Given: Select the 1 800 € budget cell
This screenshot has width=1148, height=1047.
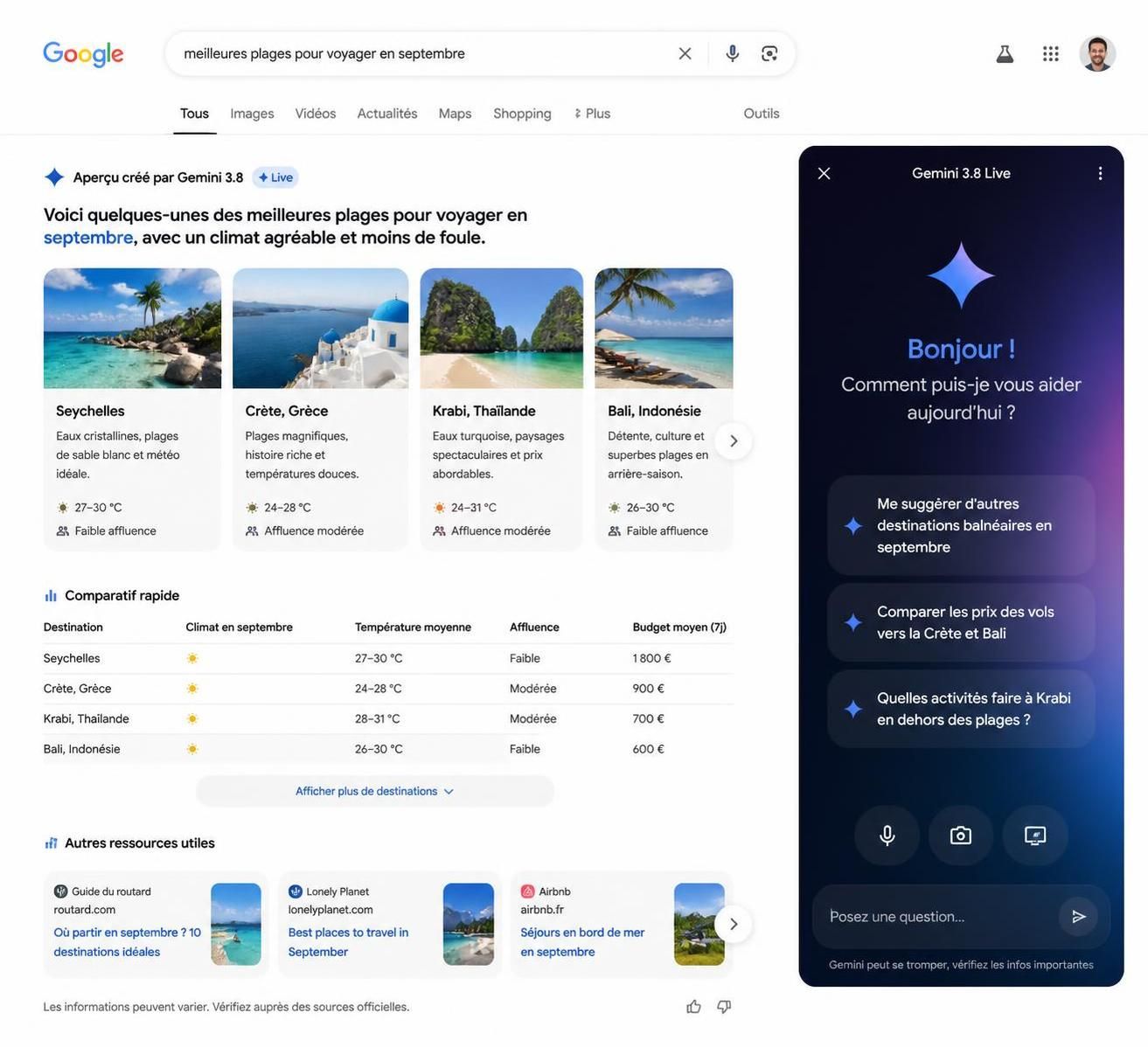Looking at the screenshot, I should (652, 658).
